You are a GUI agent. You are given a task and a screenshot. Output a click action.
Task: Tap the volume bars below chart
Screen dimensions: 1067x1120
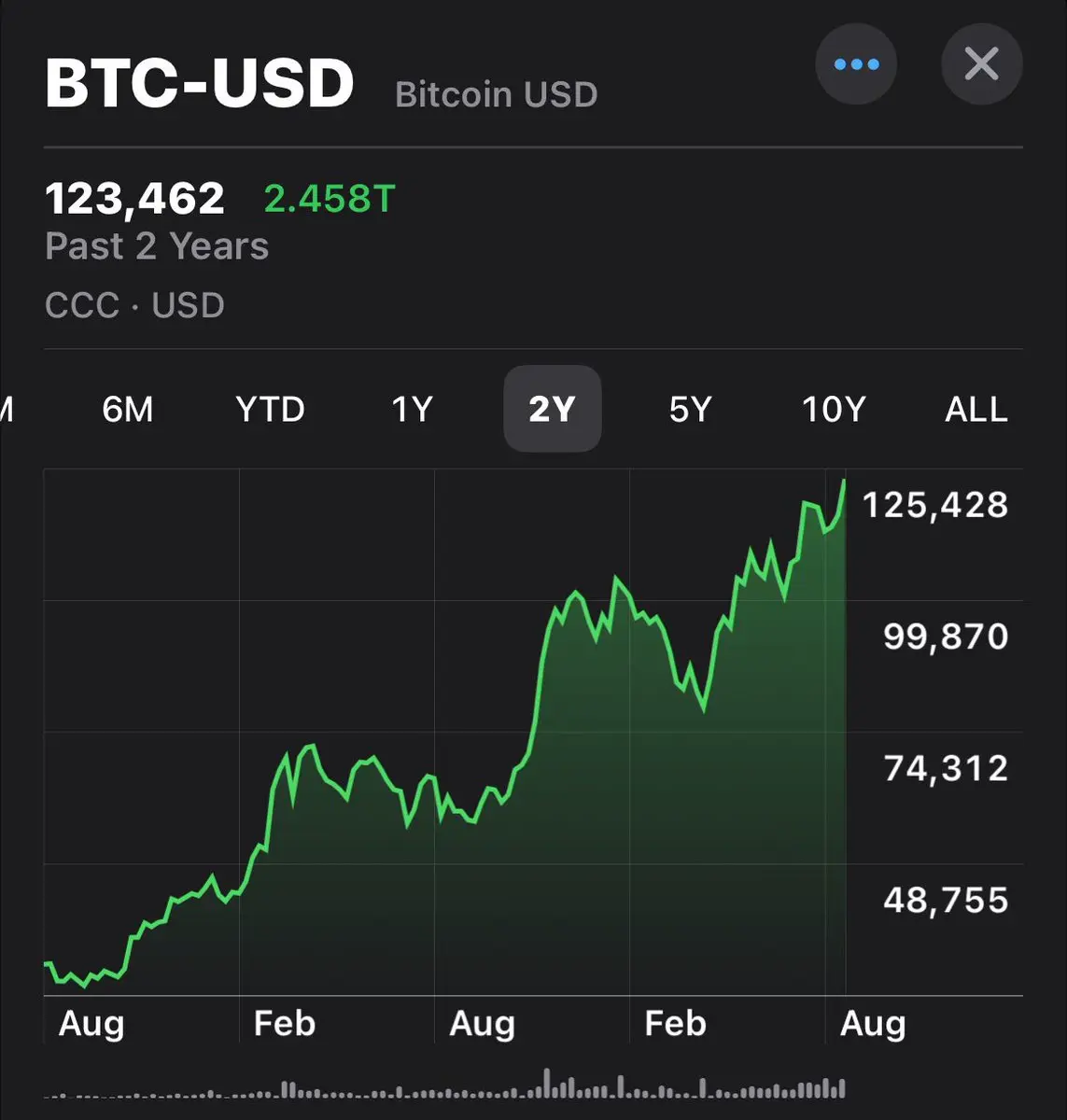tap(445, 1086)
